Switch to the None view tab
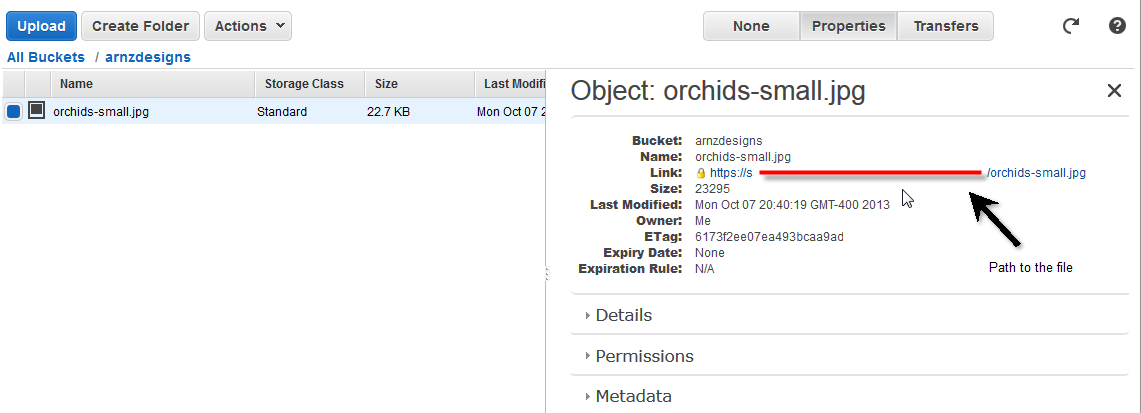1141x413 pixels. tap(751, 26)
